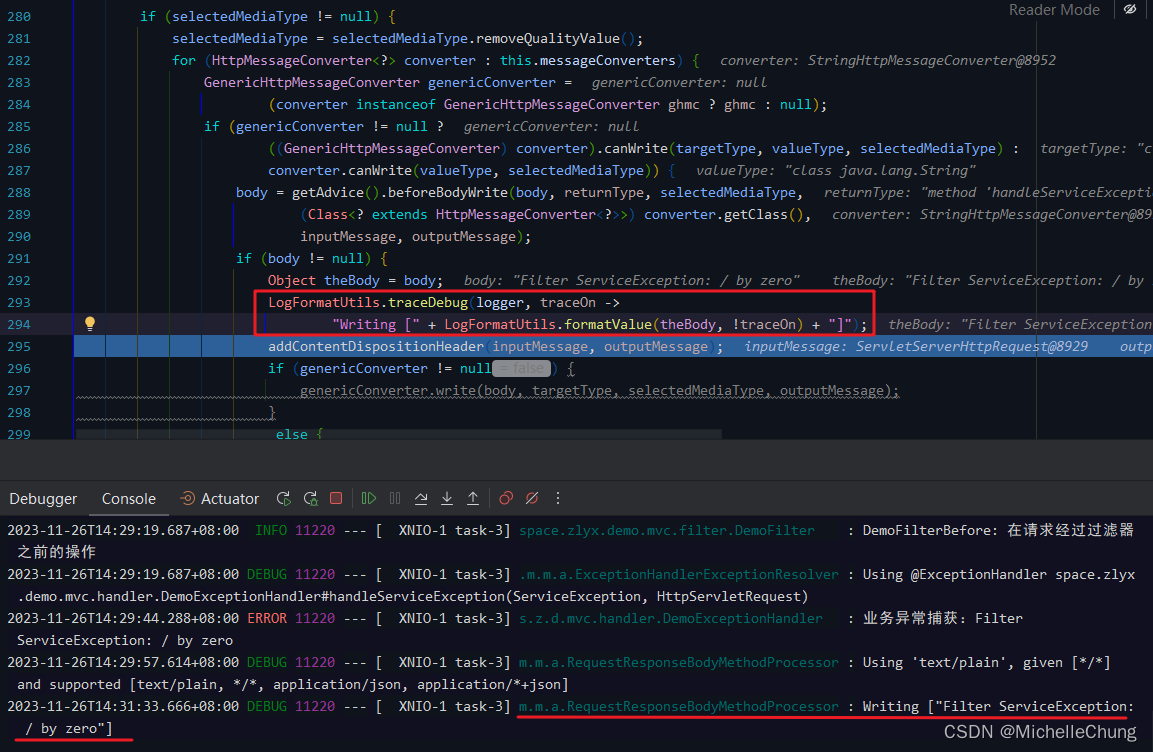This screenshot has height=752, width=1153.
Task: Click 'converter: StringHttpMessageConverter@8952' inline hint
Action: tap(888, 60)
